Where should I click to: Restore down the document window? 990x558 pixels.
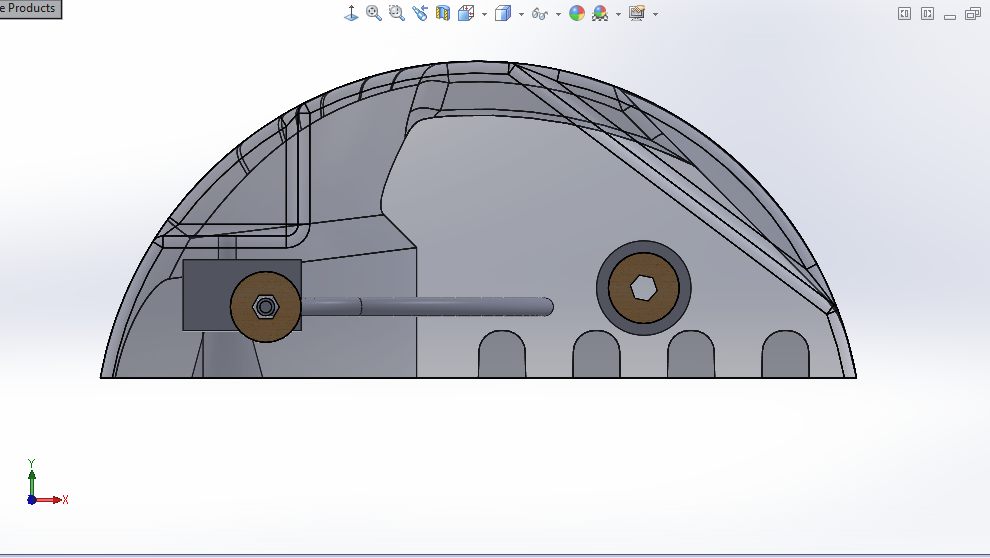[x=973, y=14]
